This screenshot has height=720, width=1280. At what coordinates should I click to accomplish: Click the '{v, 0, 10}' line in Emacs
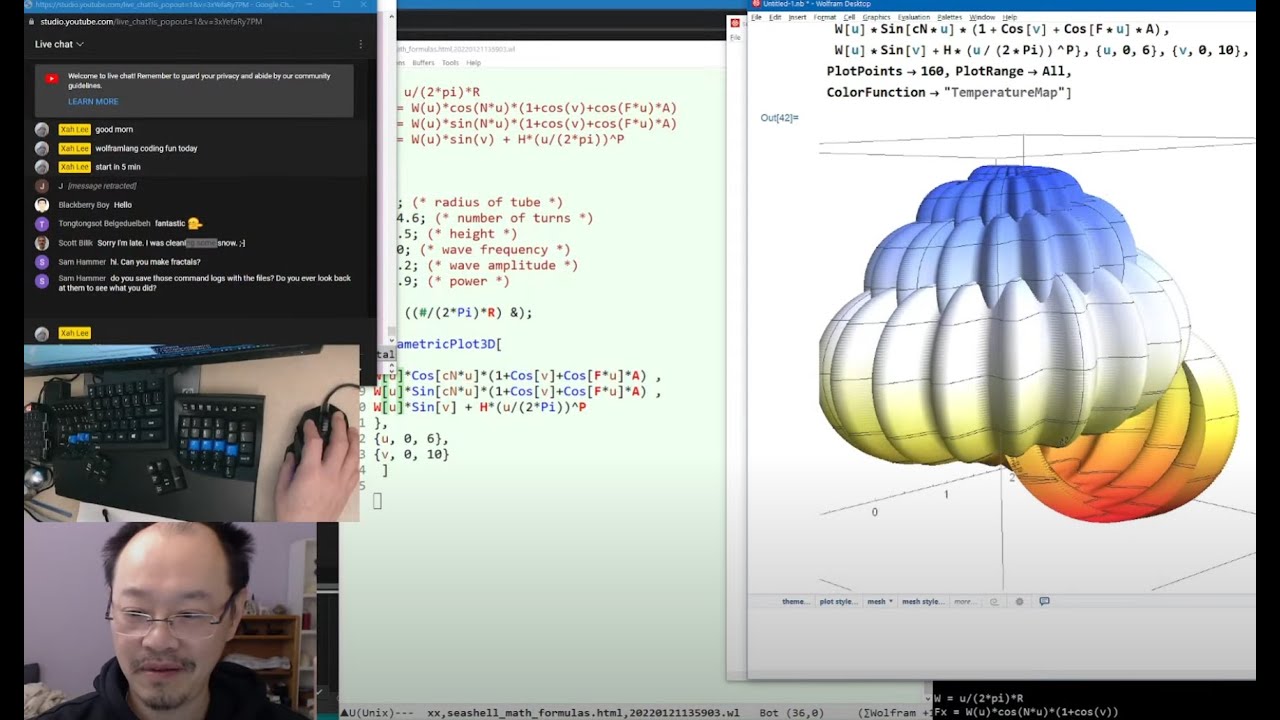coord(411,455)
